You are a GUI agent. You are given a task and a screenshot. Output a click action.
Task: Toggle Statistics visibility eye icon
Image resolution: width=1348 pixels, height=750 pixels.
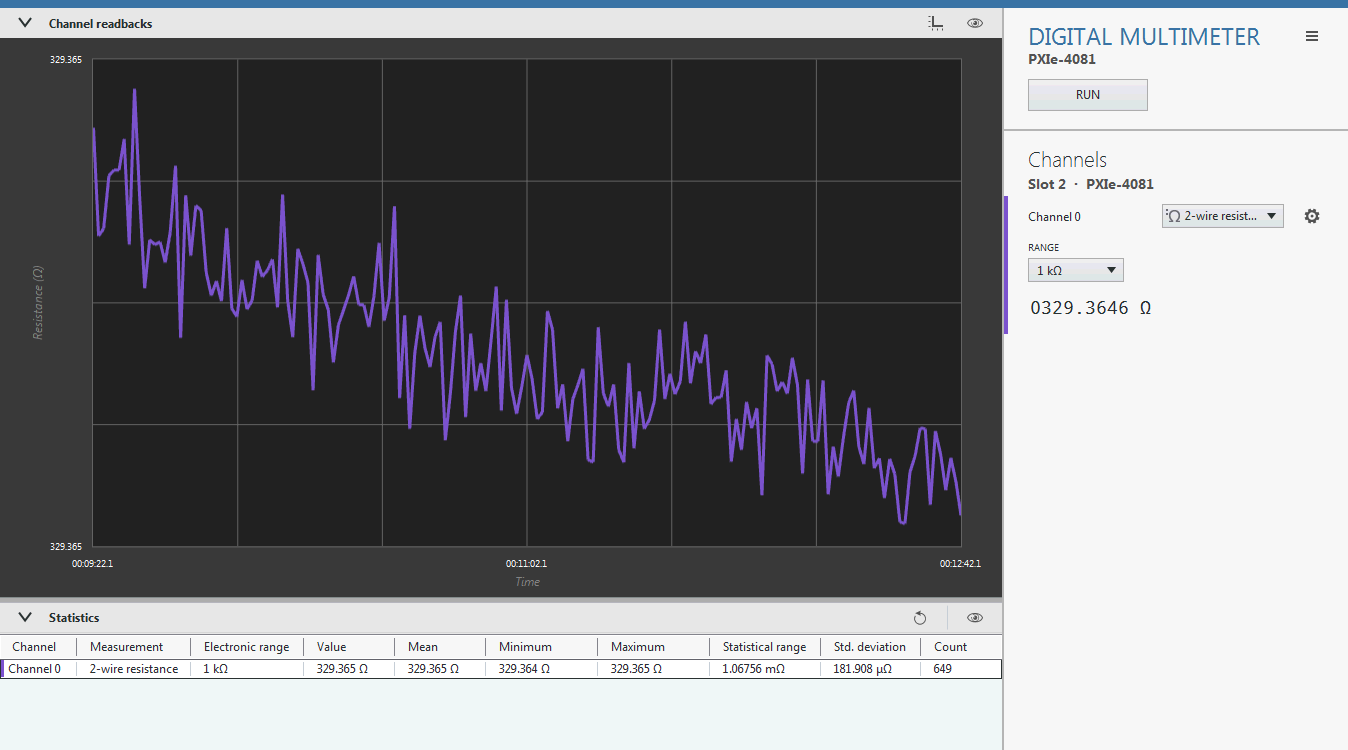[975, 618]
